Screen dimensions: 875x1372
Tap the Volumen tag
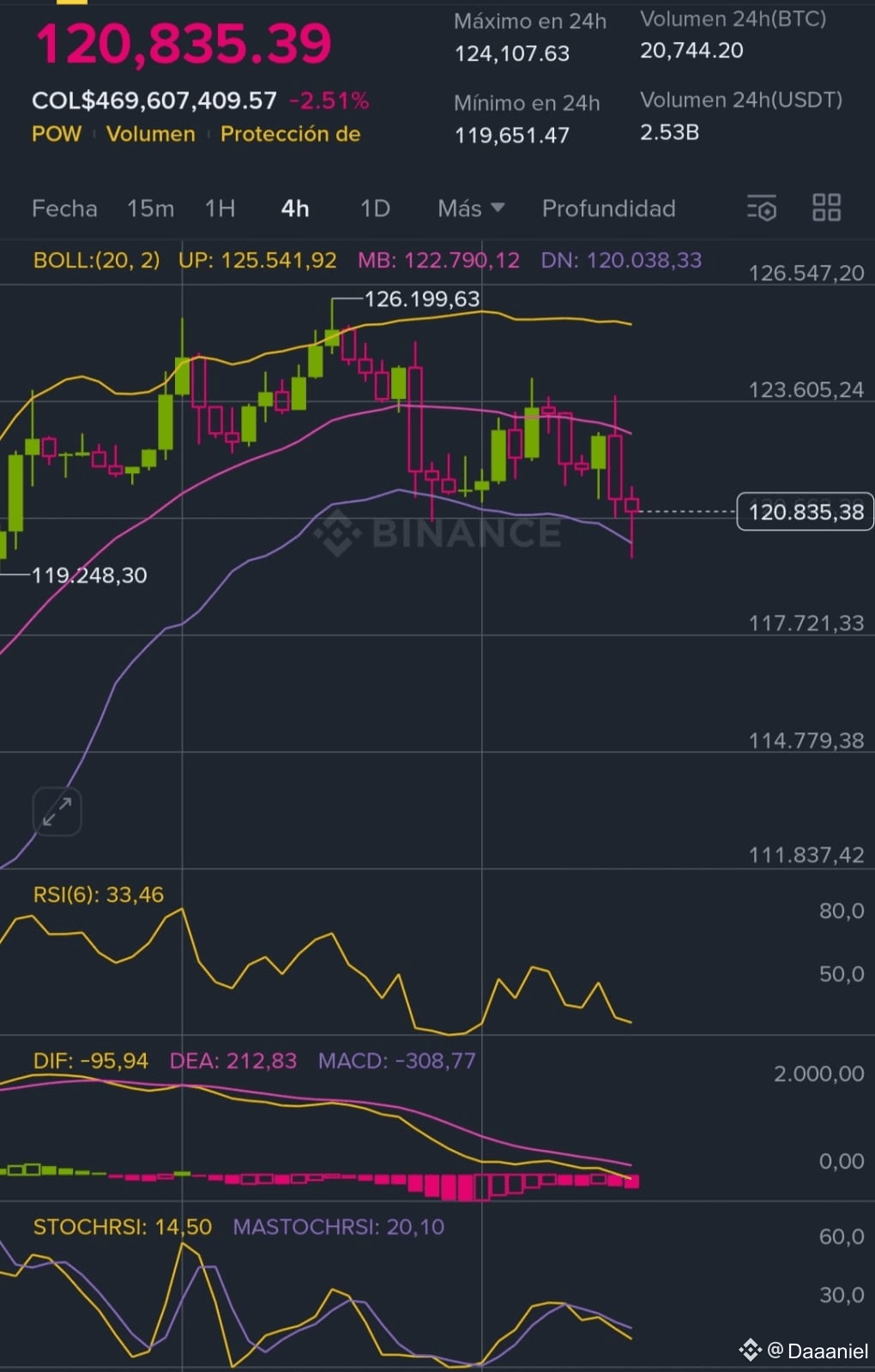coord(151,134)
